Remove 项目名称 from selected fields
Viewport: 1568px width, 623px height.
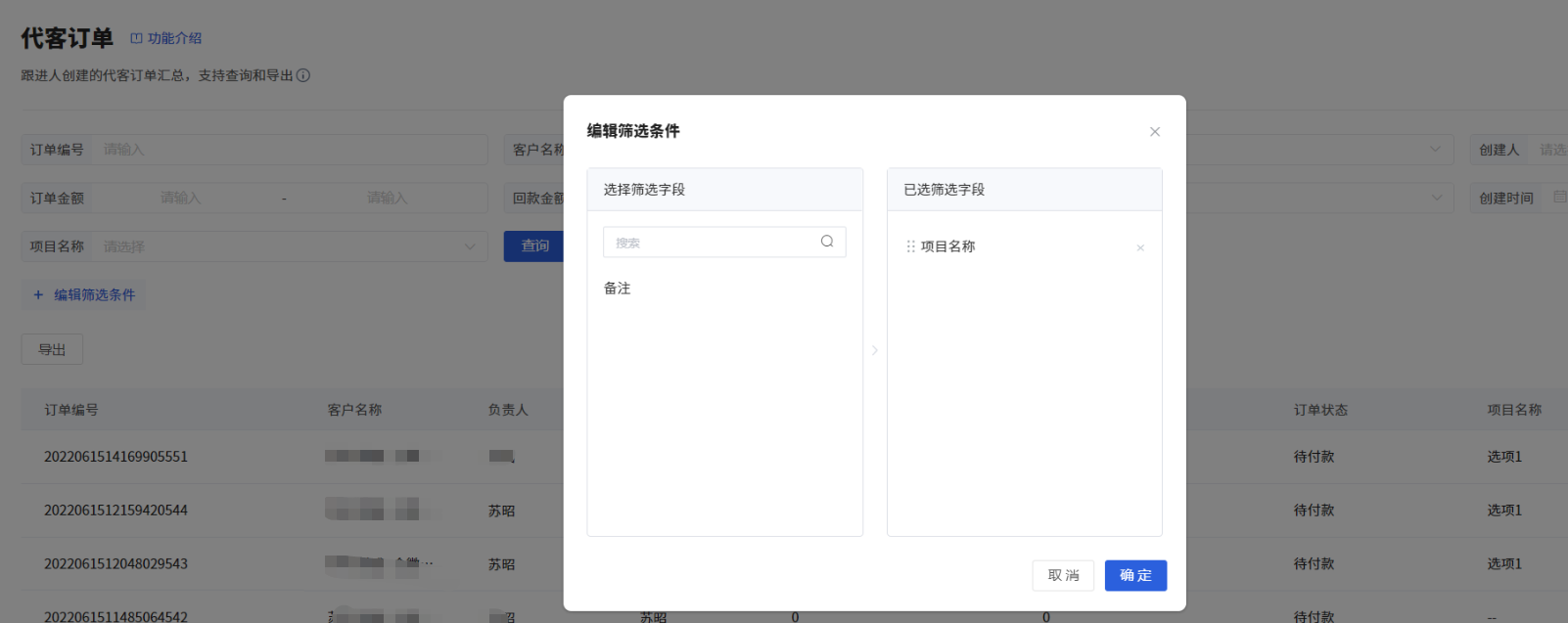point(1140,248)
